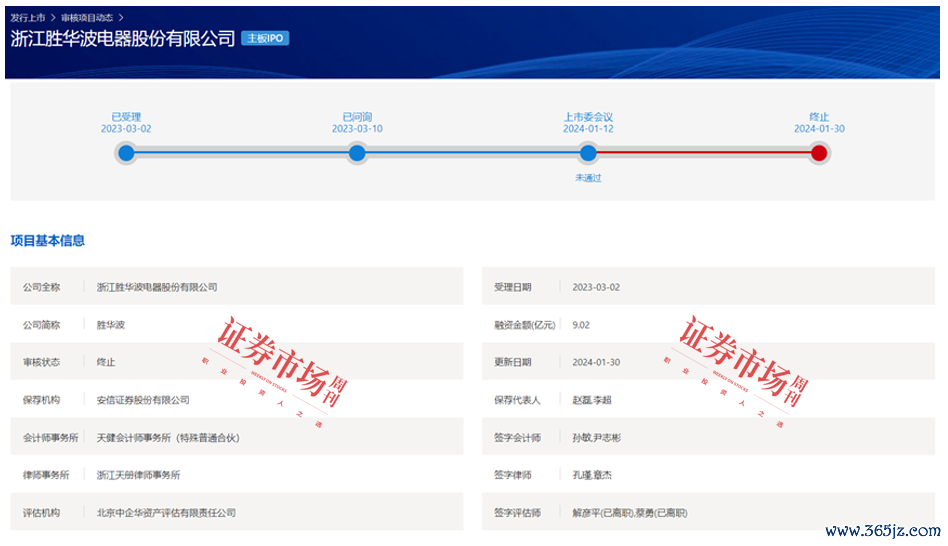
Task: Select the 会计师事务所 value 天健会计师事务所
Action: [x=168, y=437]
